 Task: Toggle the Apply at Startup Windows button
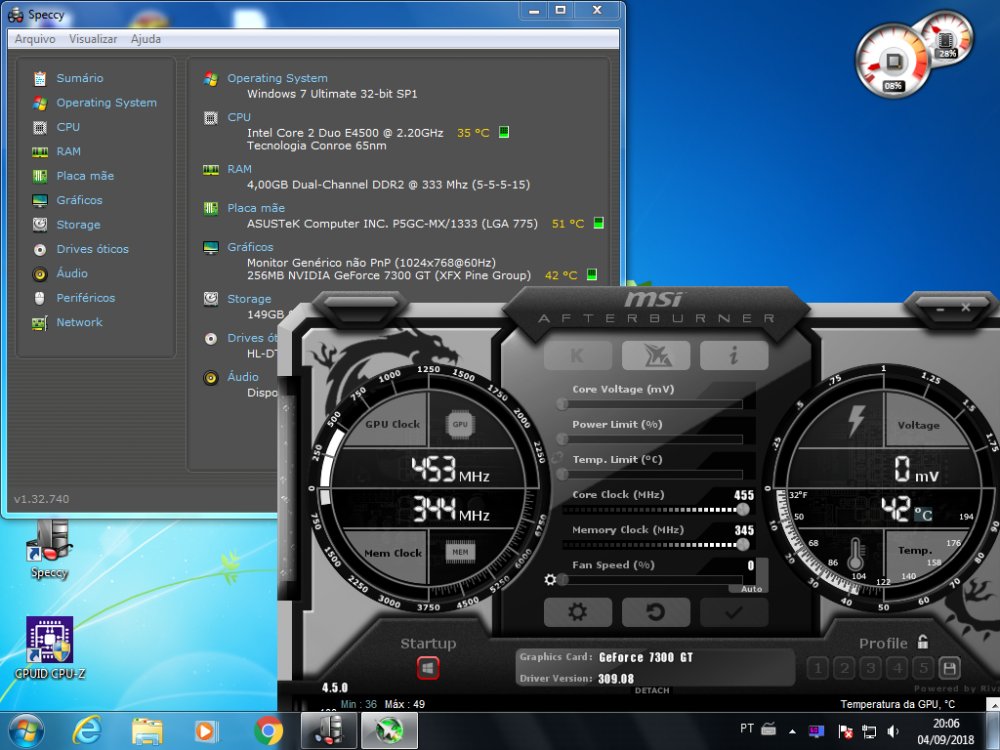pyautogui.click(x=428, y=667)
